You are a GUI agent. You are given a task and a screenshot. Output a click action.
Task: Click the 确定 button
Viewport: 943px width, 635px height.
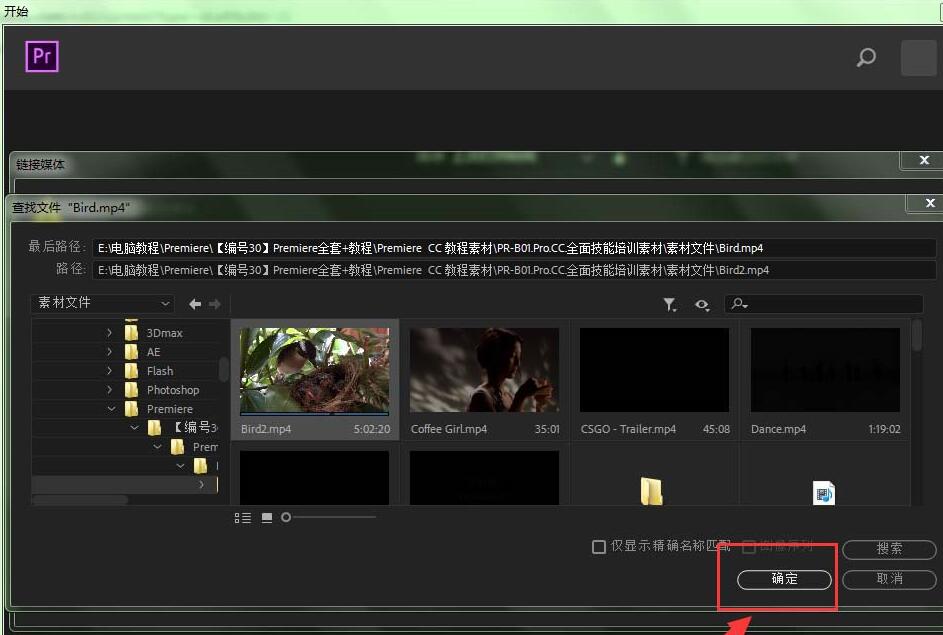click(x=784, y=579)
